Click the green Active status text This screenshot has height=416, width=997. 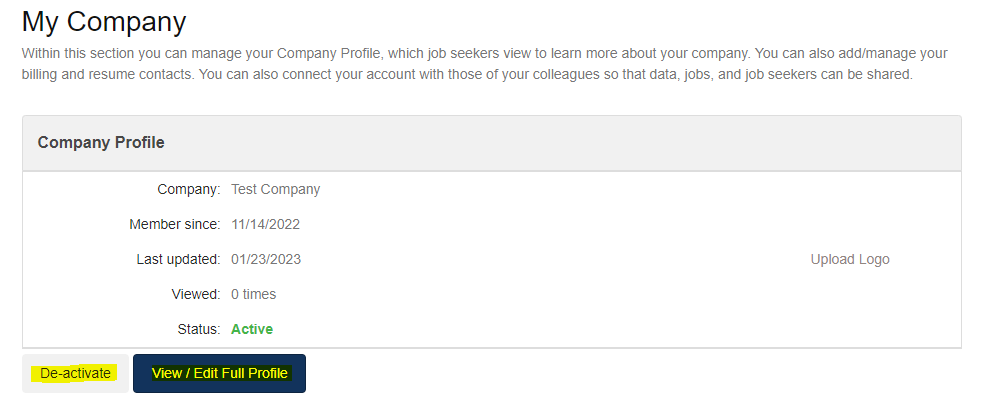(252, 329)
